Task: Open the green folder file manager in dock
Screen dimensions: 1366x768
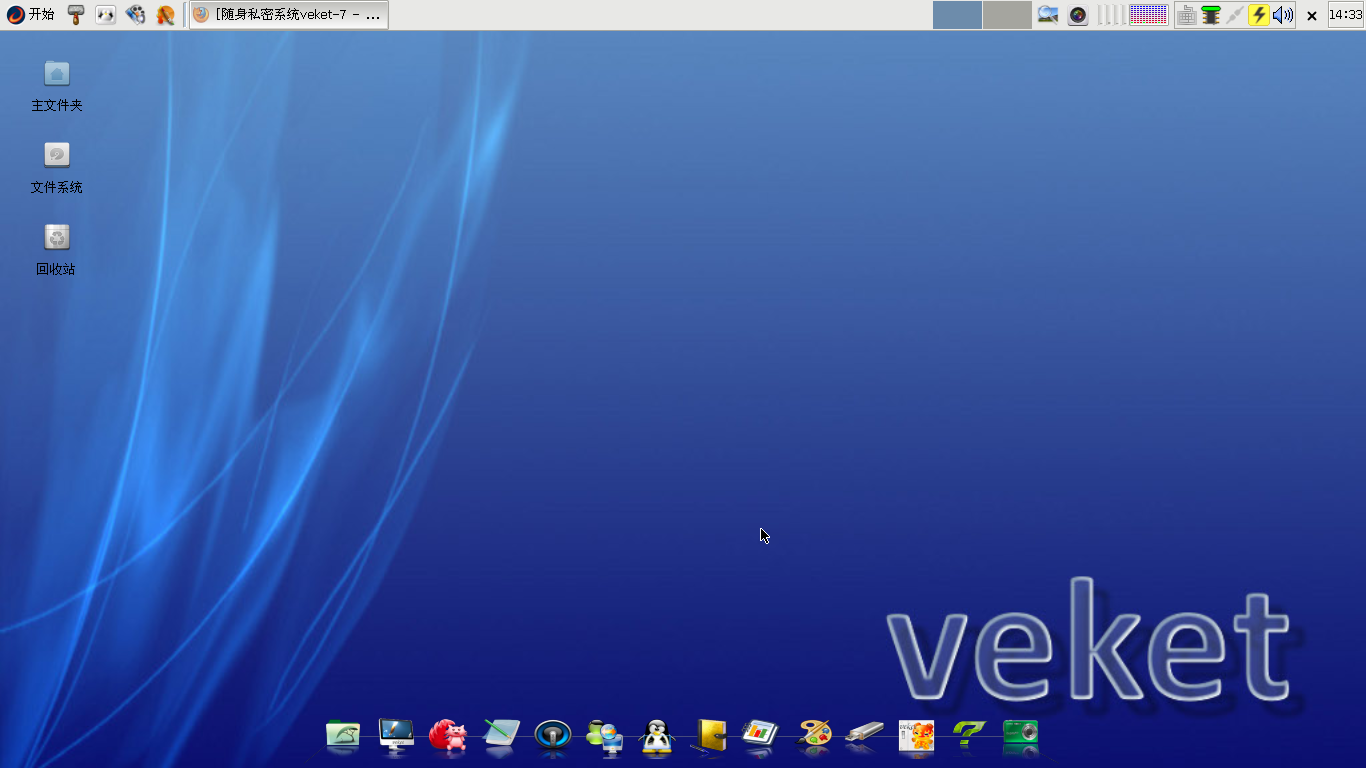Action: pyautogui.click(x=343, y=735)
